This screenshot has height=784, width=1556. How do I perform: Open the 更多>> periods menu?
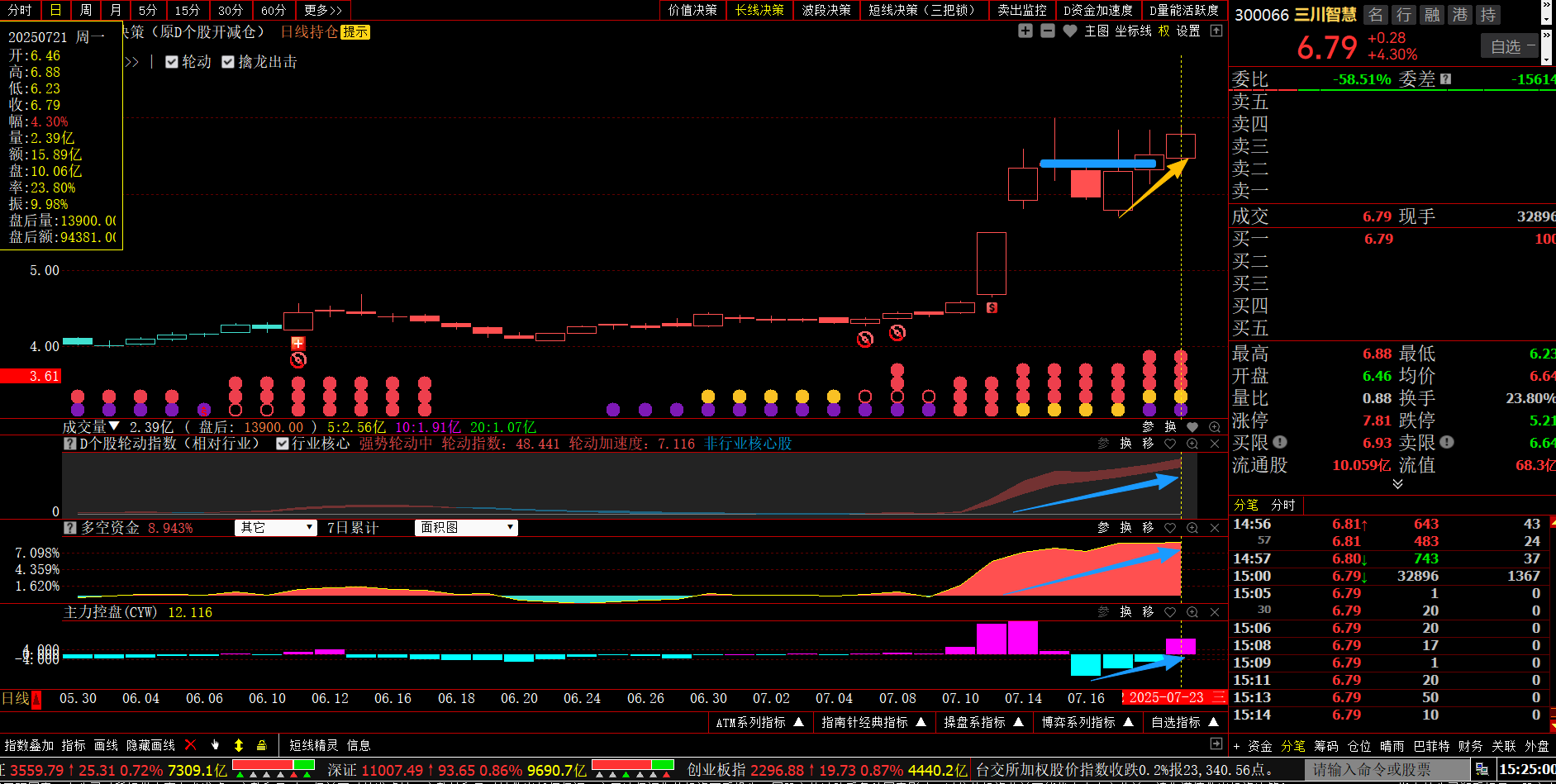[323, 10]
